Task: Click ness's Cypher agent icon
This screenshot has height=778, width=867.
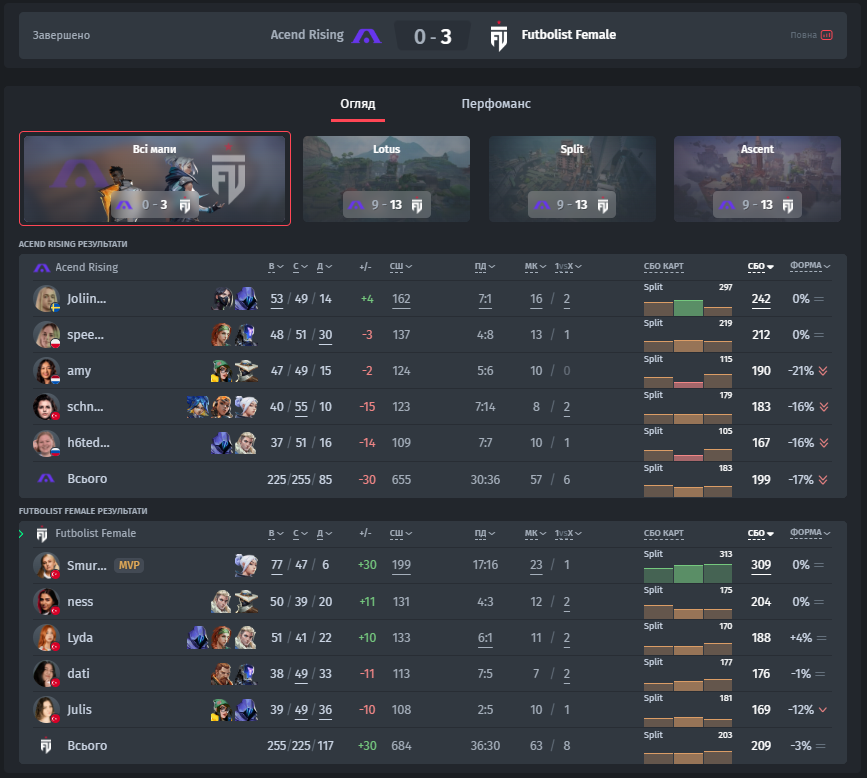Action: coord(246,602)
